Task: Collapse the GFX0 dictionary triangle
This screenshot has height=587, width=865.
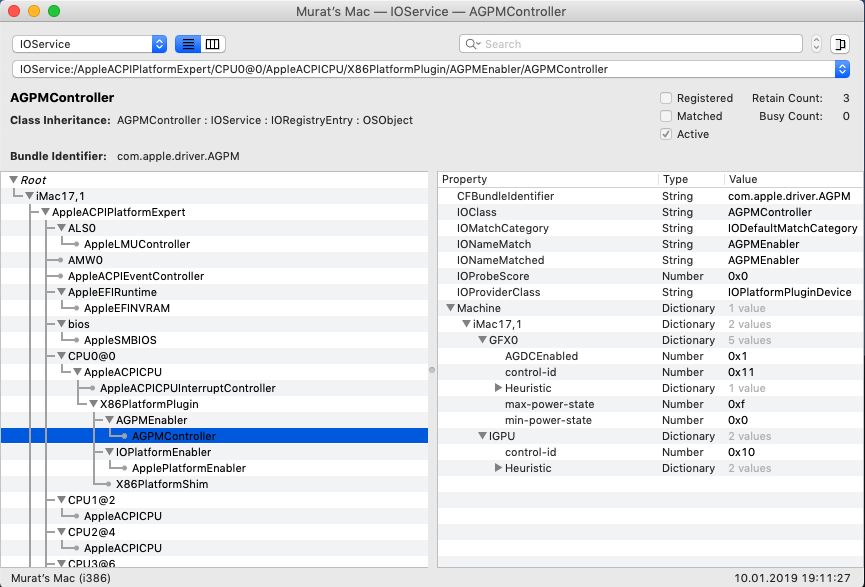Action: 482,340
